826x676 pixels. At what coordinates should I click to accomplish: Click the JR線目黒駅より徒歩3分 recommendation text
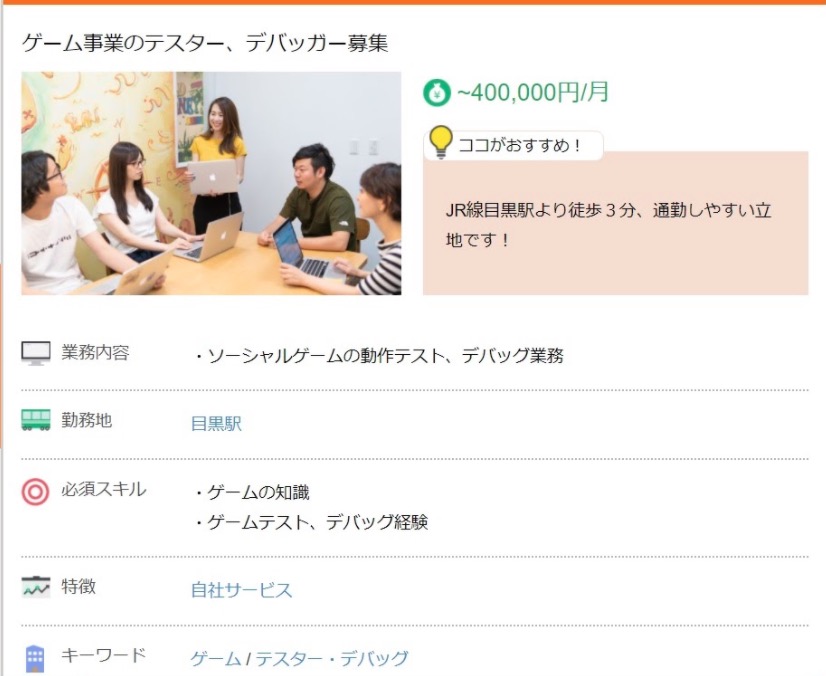pyautogui.click(x=608, y=225)
